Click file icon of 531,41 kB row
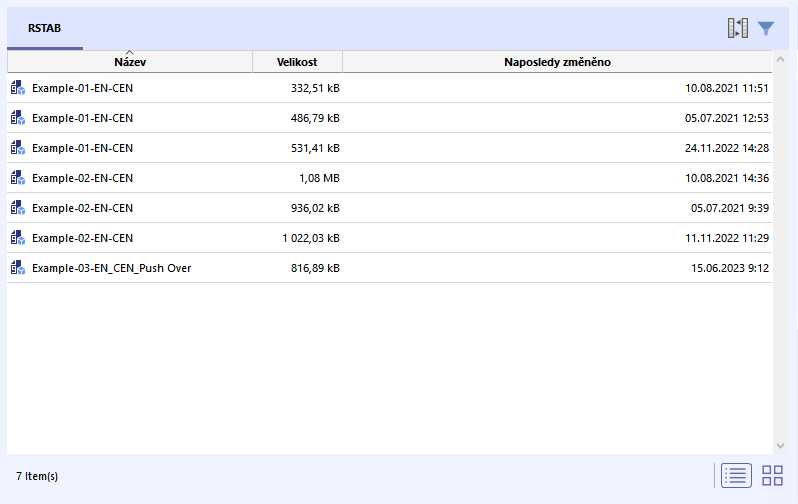Screen dimensions: 798x504 [18, 148]
